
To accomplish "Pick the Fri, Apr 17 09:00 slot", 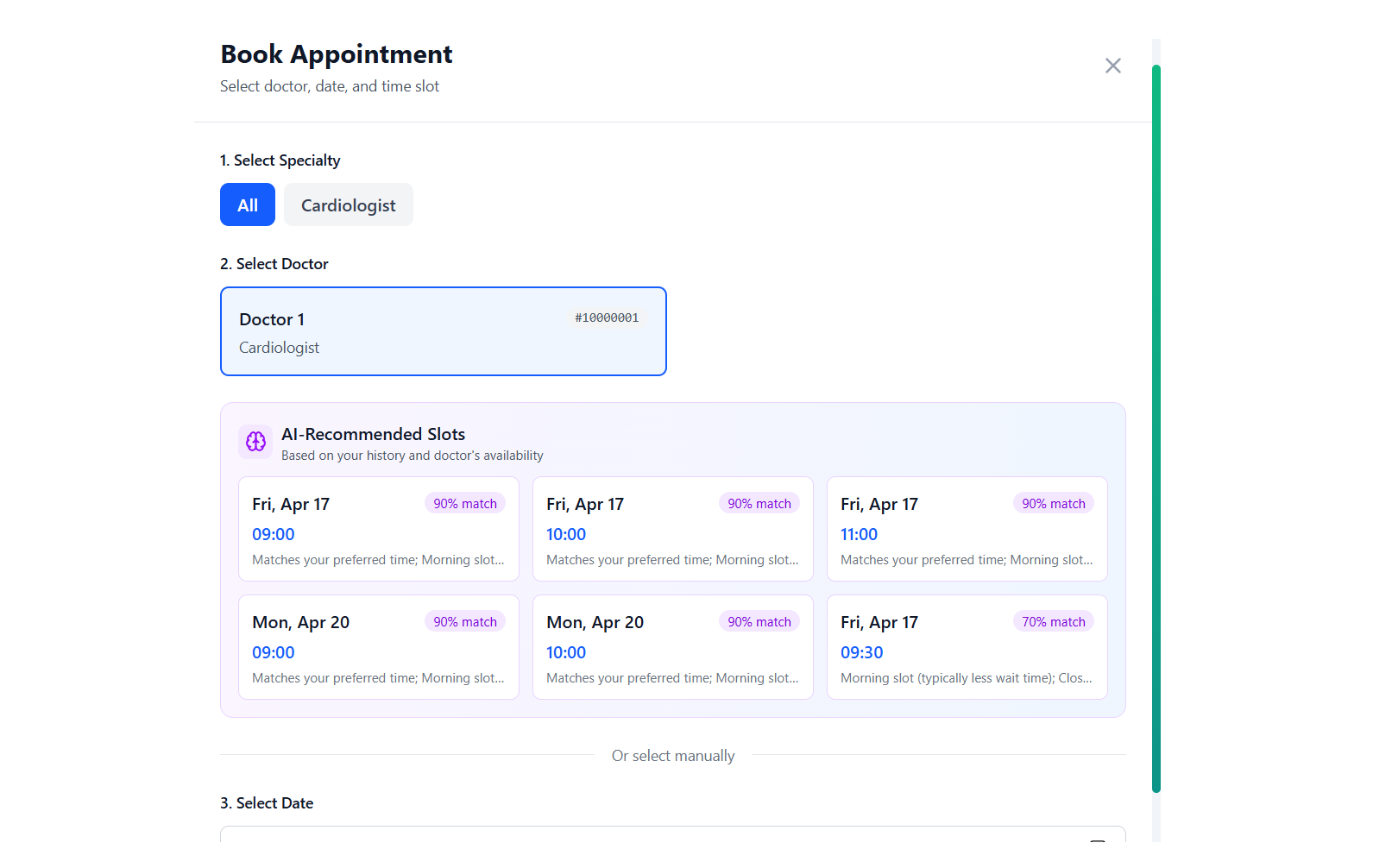I will point(379,529).
